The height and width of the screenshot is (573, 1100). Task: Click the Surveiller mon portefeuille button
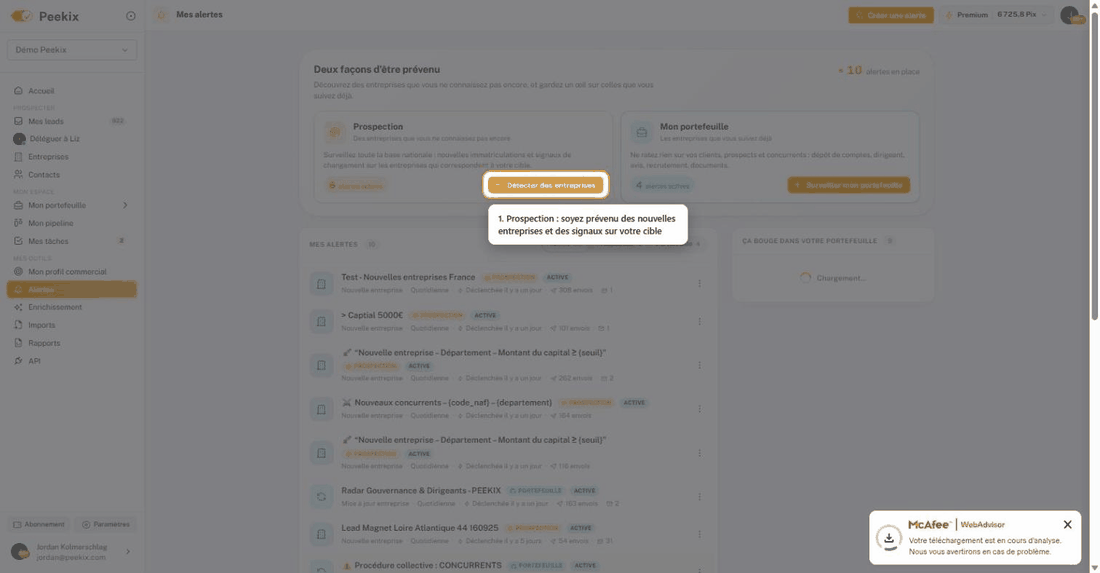tap(849, 185)
